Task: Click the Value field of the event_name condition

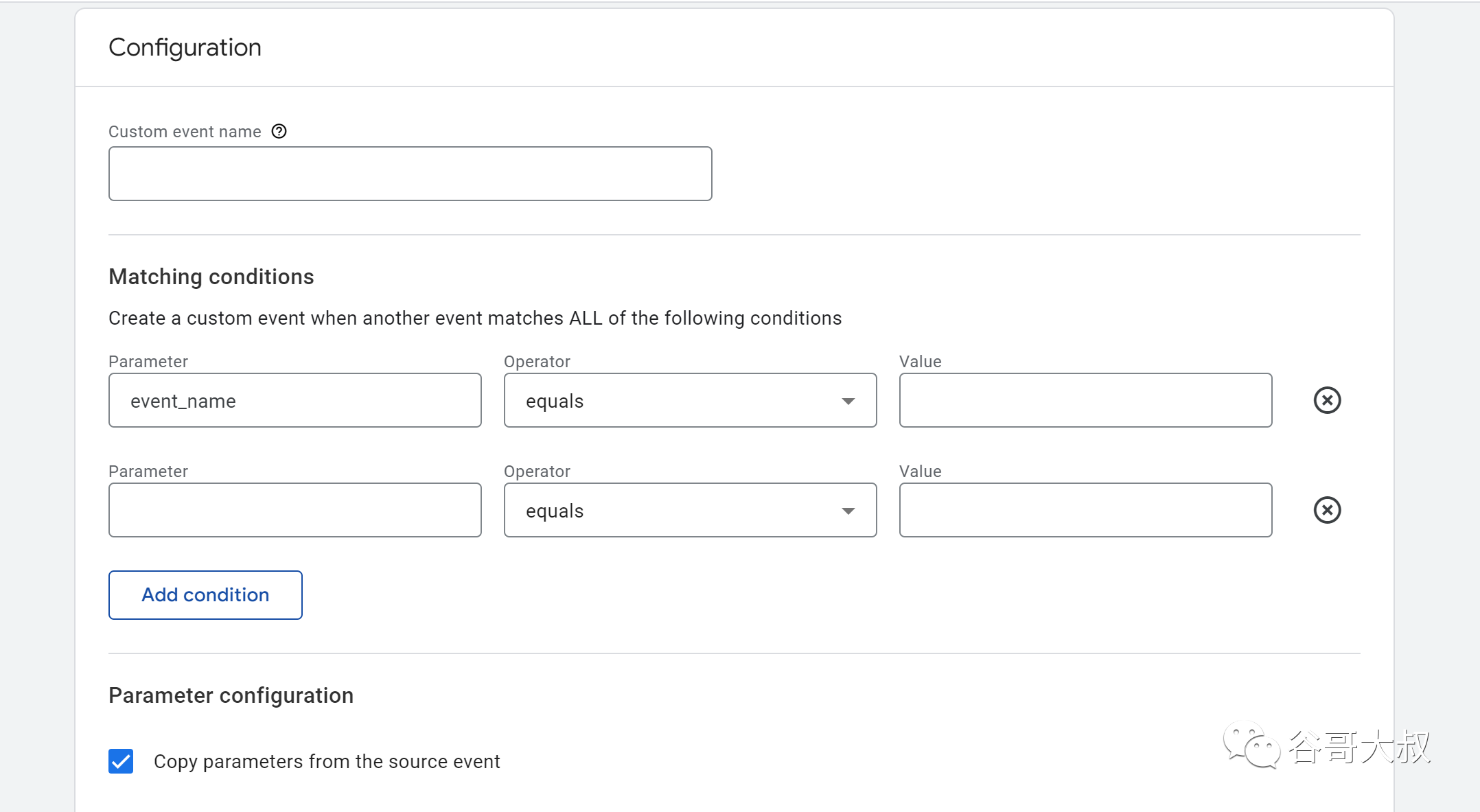Action: [1085, 400]
